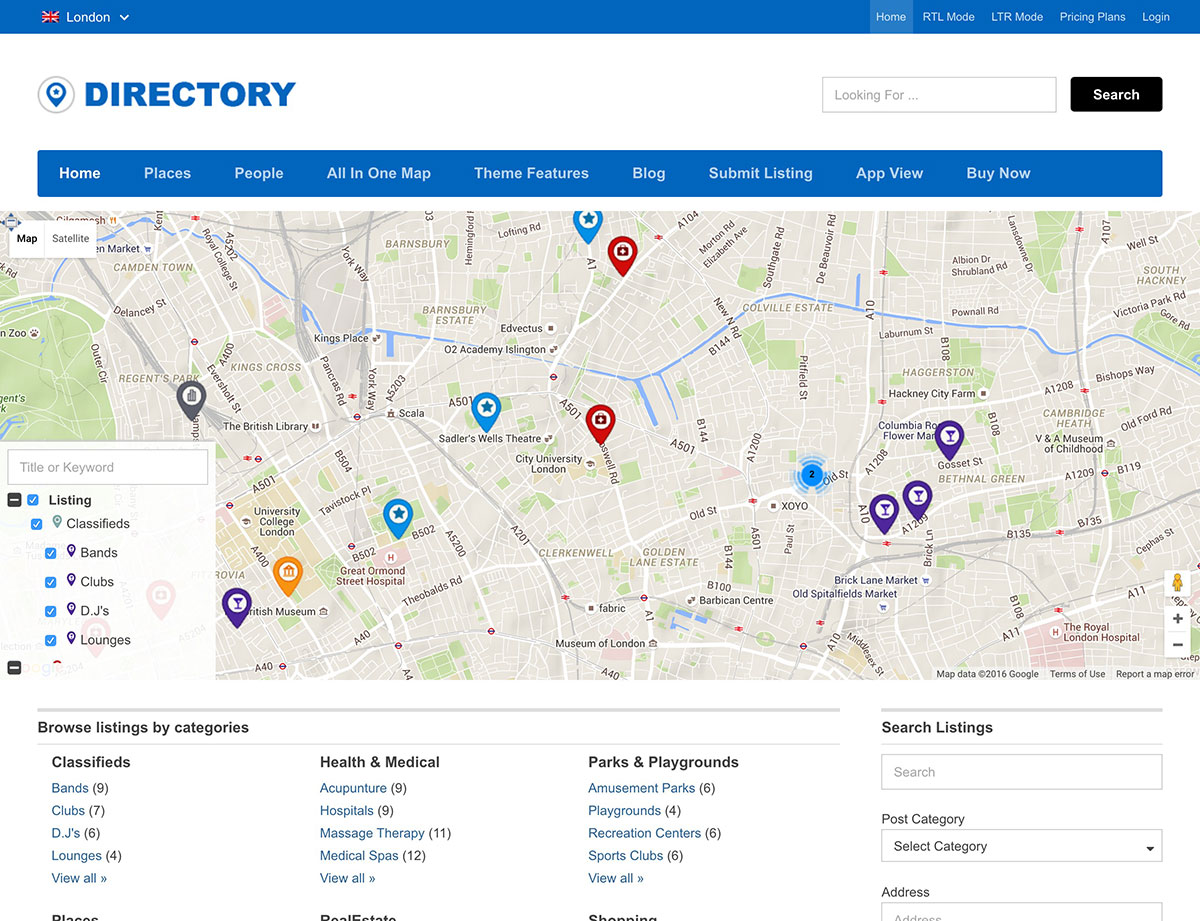Open the blue cluster marker showing 2
This screenshot has width=1200, height=921.
(811, 475)
